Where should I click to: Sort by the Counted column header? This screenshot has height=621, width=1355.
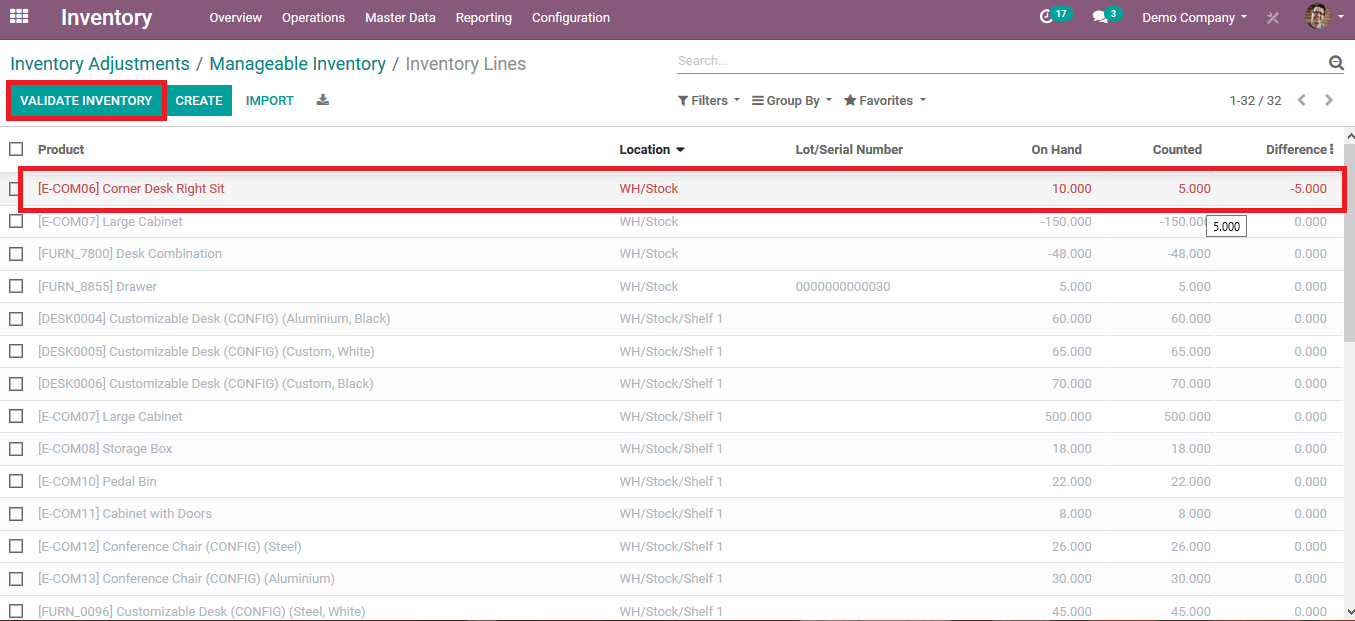(1177, 150)
